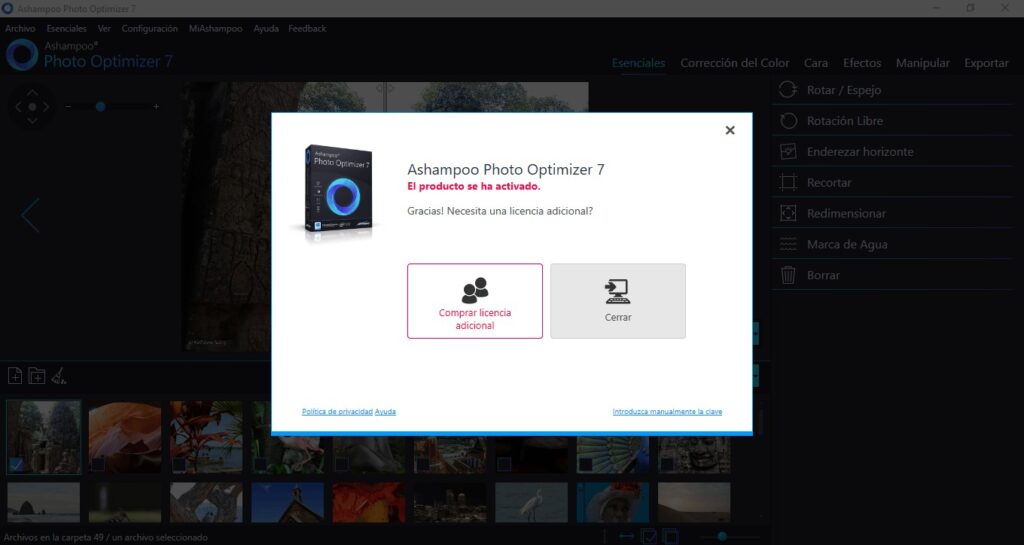Open the Ayuda link in the dialog
The height and width of the screenshot is (545, 1024).
385,412
